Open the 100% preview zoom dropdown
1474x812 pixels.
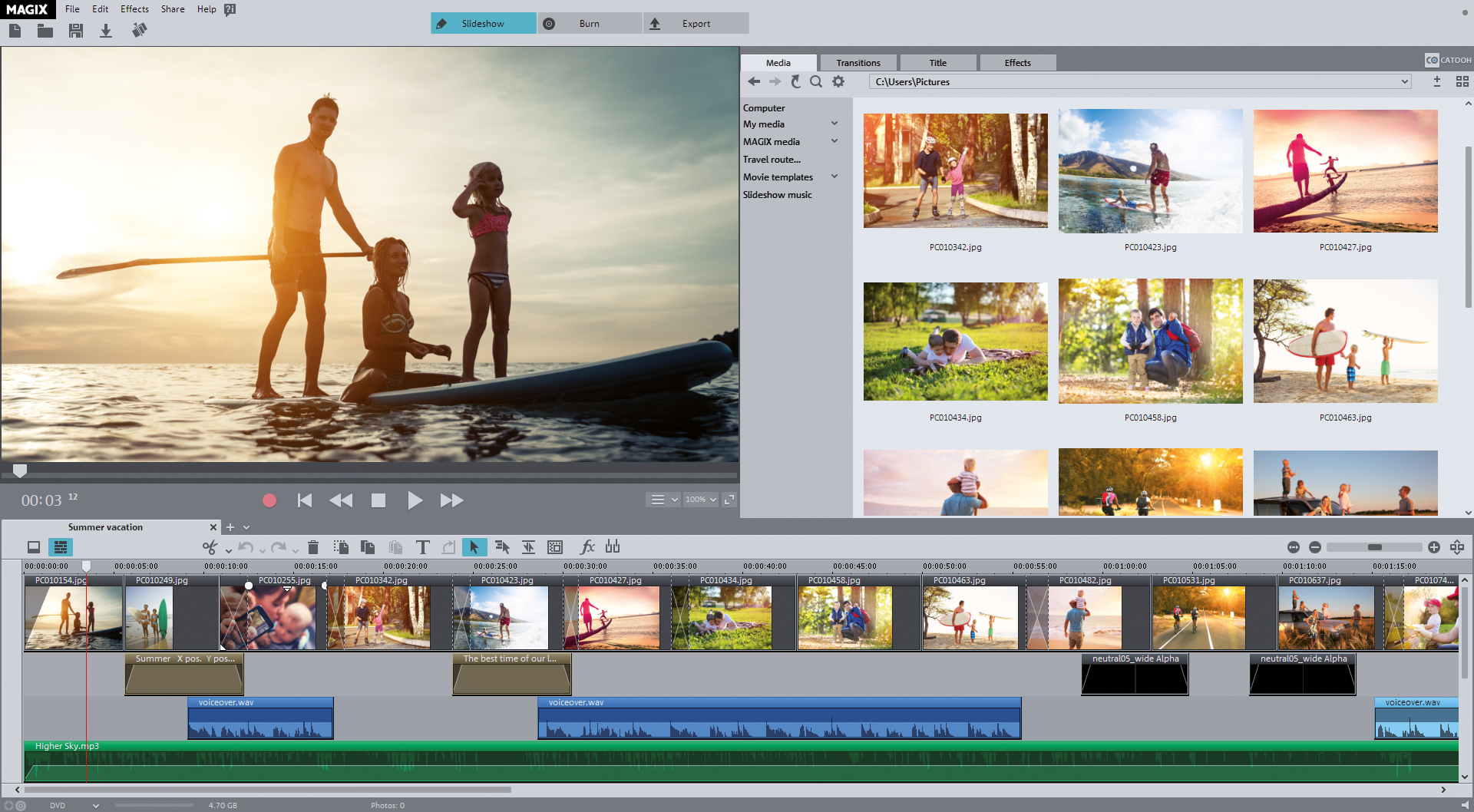coord(701,500)
